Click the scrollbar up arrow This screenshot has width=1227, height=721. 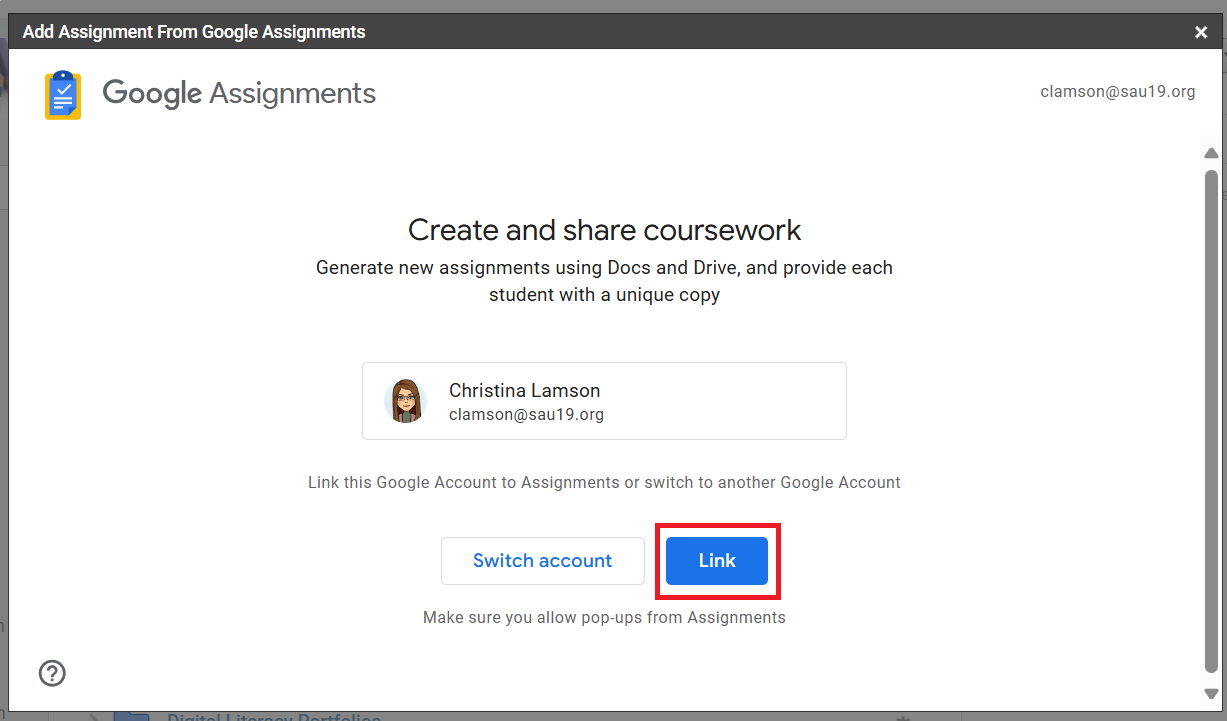click(x=1211, y=154)
